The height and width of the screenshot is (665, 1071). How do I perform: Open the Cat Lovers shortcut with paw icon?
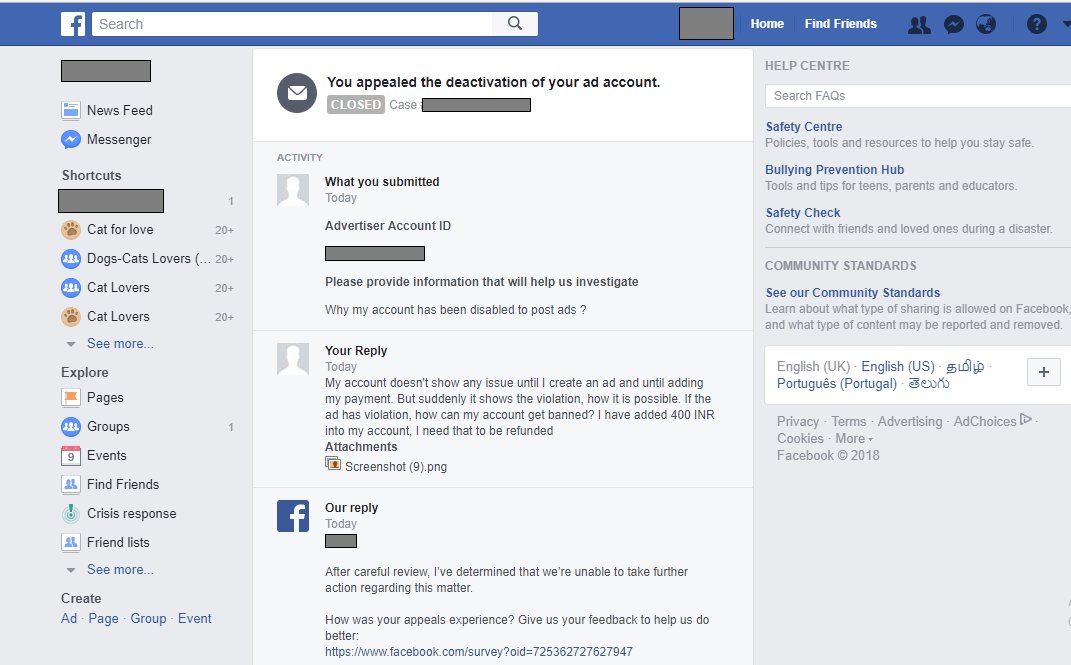[118, 316]
